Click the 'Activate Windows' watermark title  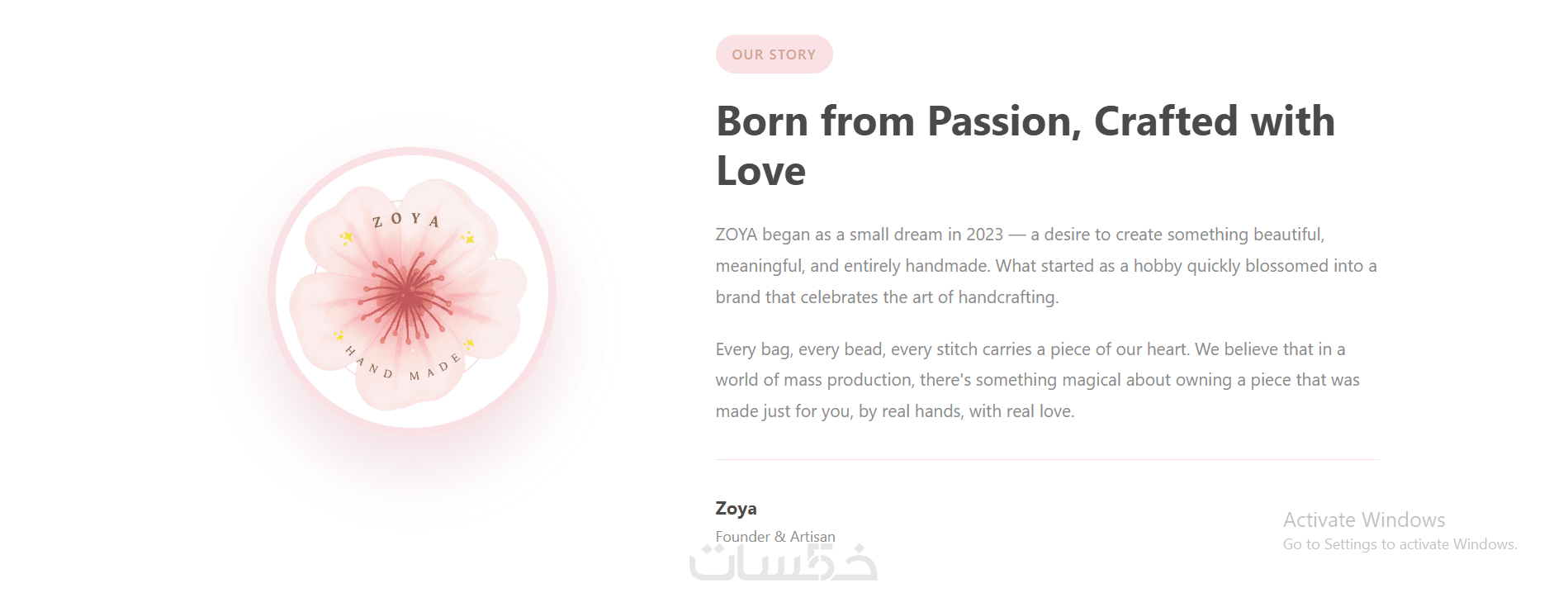click(x=1363, y=520)
